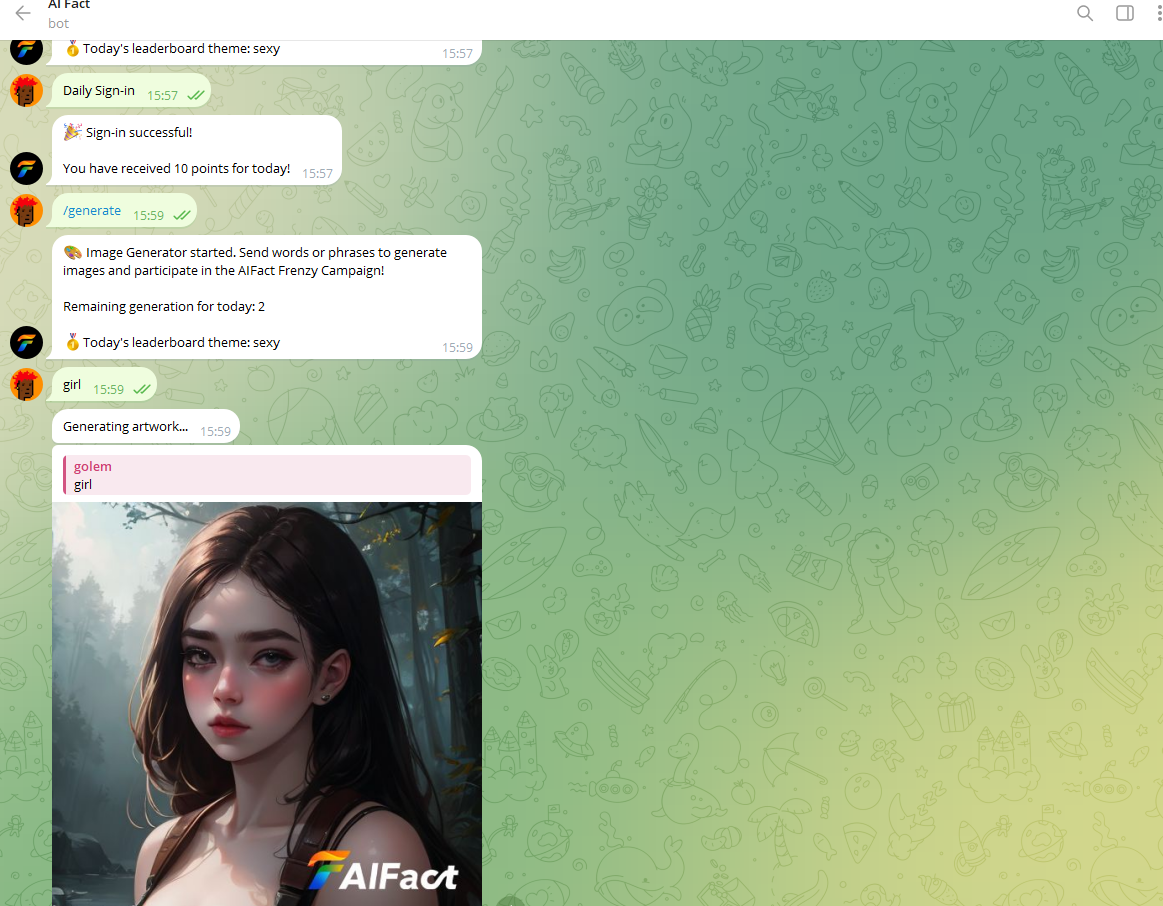The width and height of the screenshot is (1163, 906).
Task: Click read checkmarks on the /generate message
Action: point(182,216)
